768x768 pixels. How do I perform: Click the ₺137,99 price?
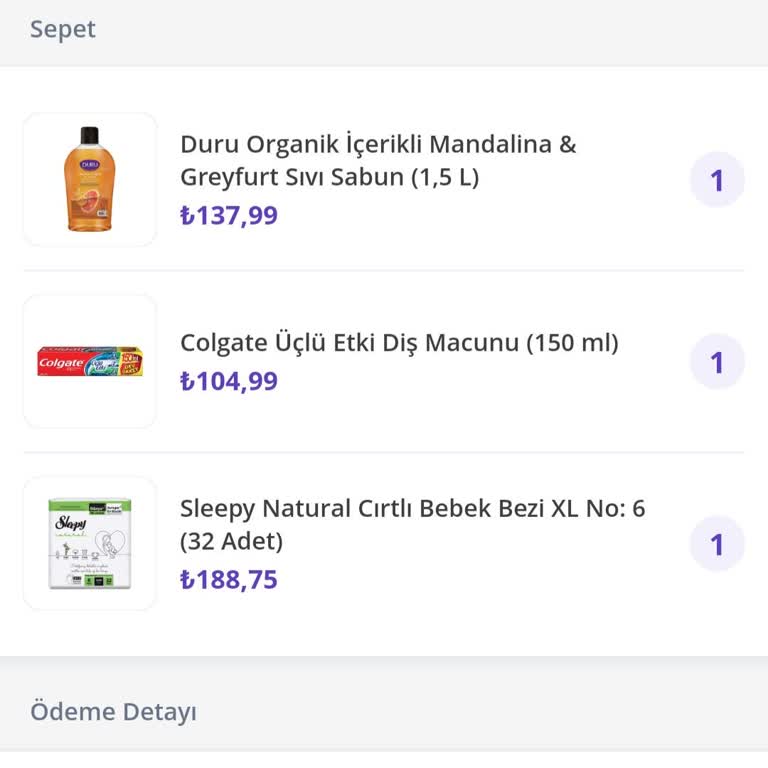pos(229,216)
